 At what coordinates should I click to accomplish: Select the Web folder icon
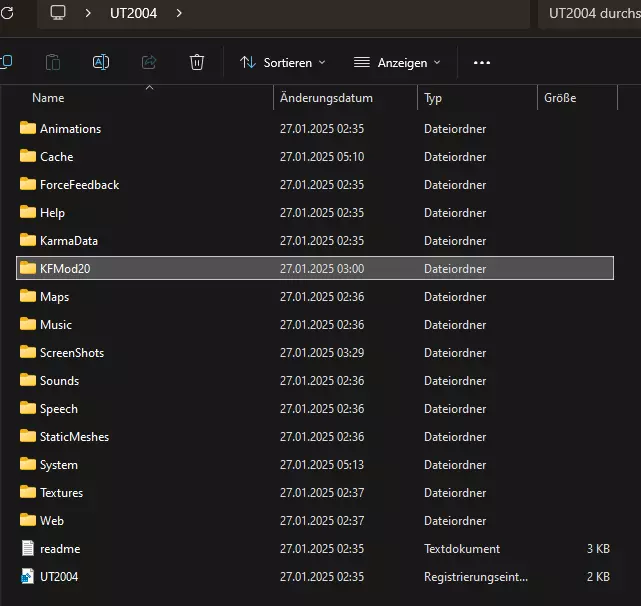tap(28, 520)
